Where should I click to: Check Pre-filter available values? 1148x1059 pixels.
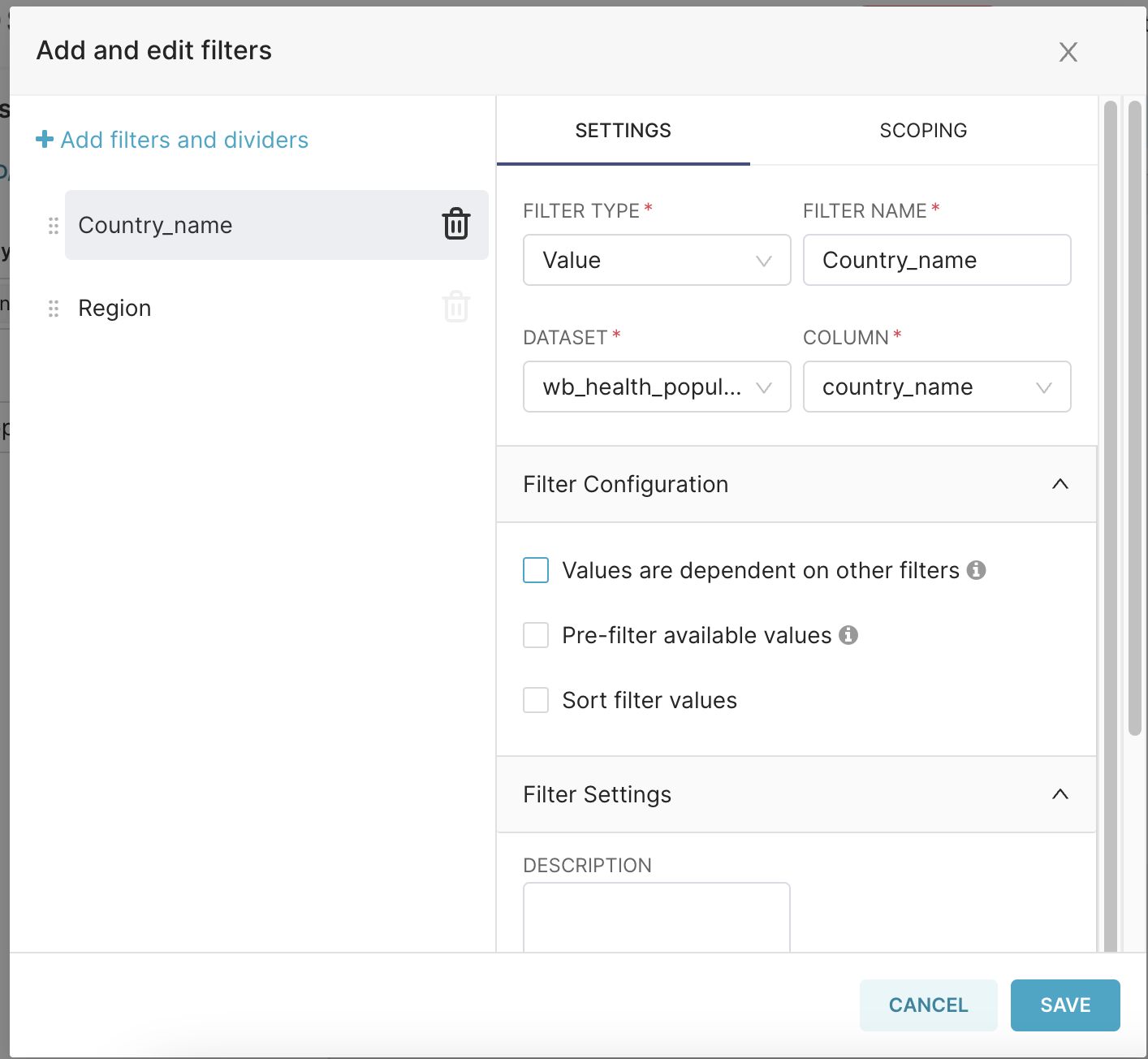pos(536,635)
